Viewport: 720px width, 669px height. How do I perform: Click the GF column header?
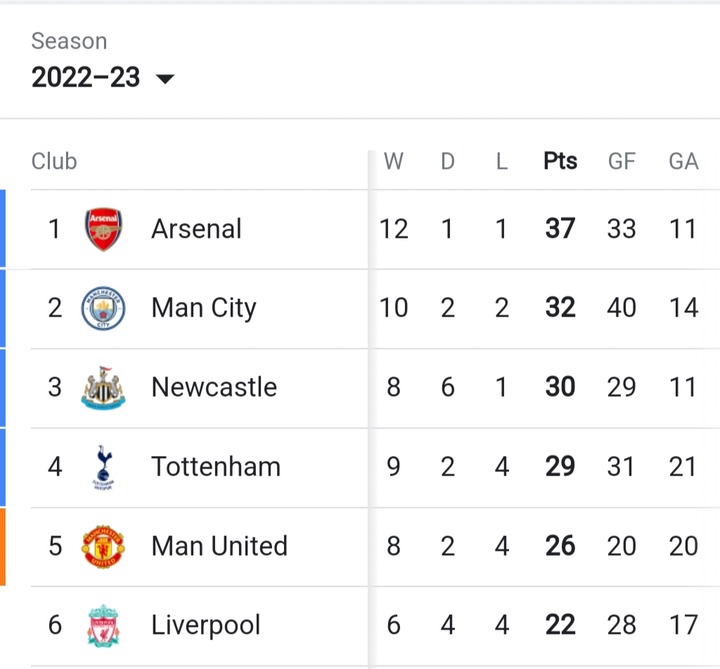(622, 161)
